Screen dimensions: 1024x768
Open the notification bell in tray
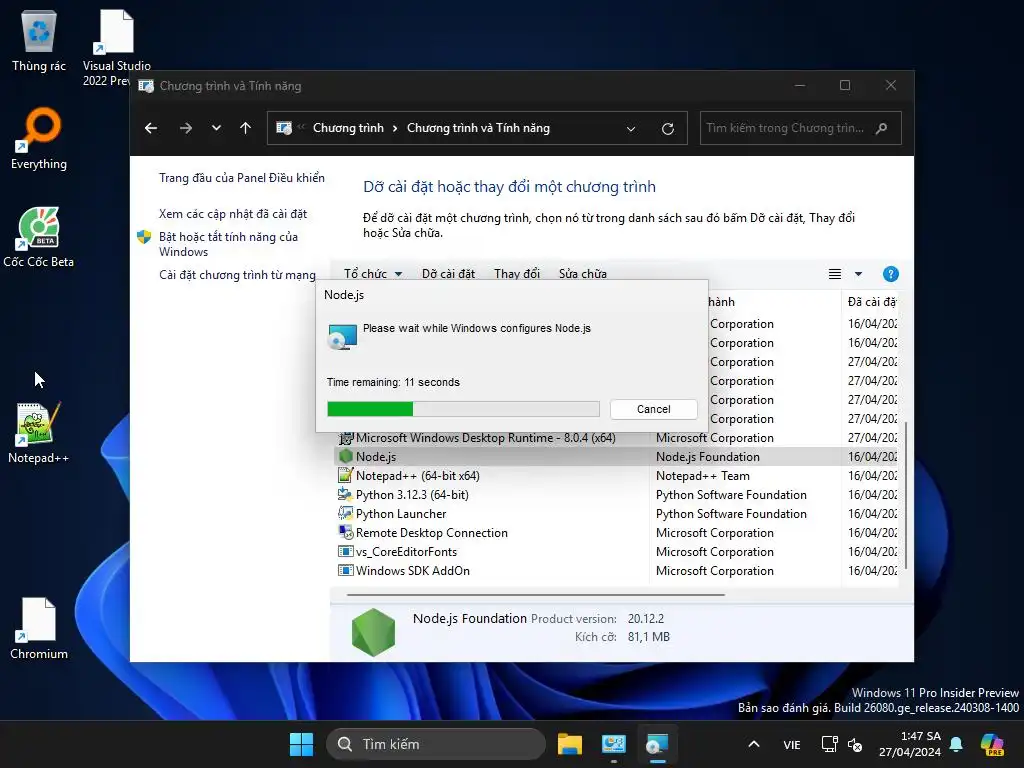point(956,744)
